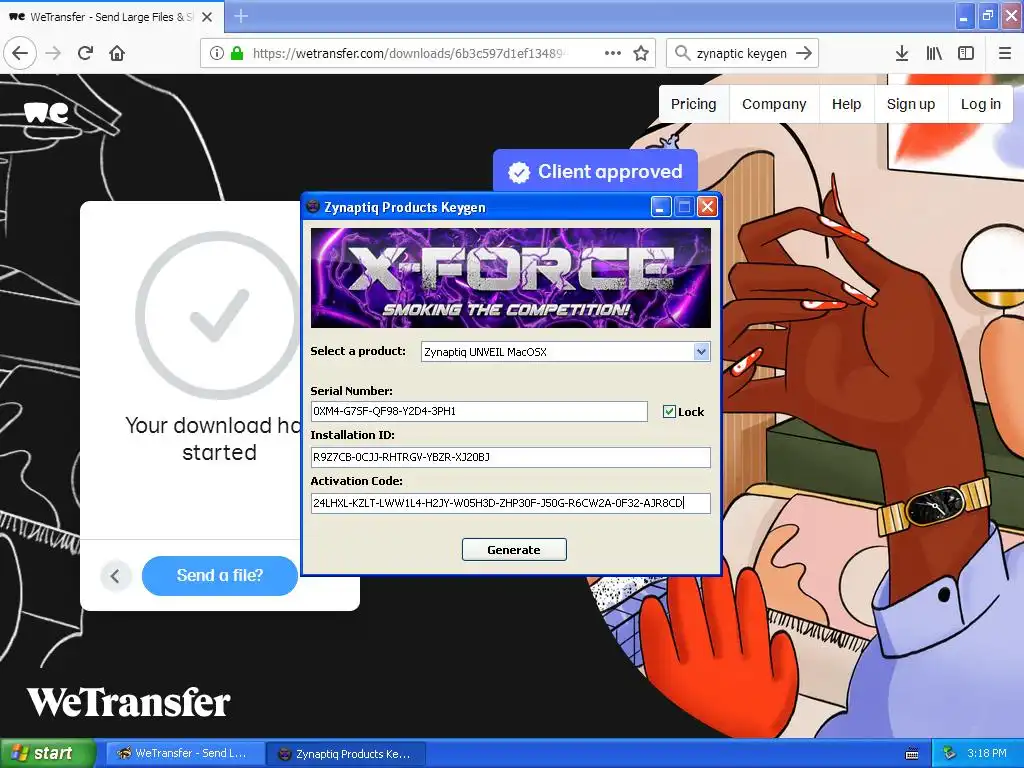Viewport: 1024px width, 768px height.
Task: Open the Company menu item
Action: tap(774, 104)
